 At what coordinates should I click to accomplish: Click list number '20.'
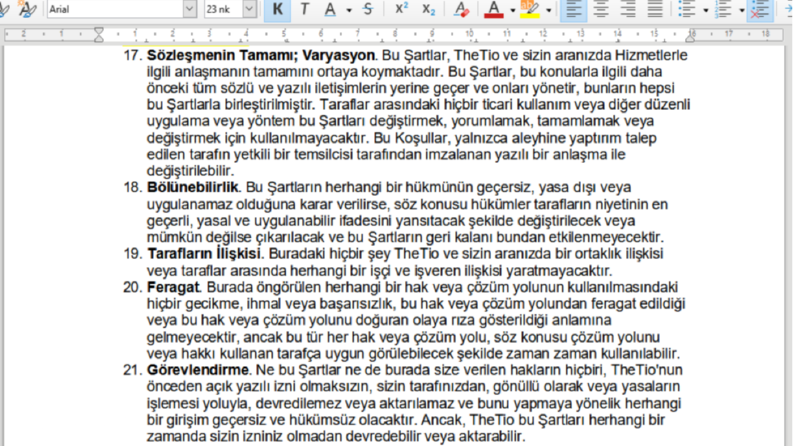pyautogui.click(x=133, y=287)
